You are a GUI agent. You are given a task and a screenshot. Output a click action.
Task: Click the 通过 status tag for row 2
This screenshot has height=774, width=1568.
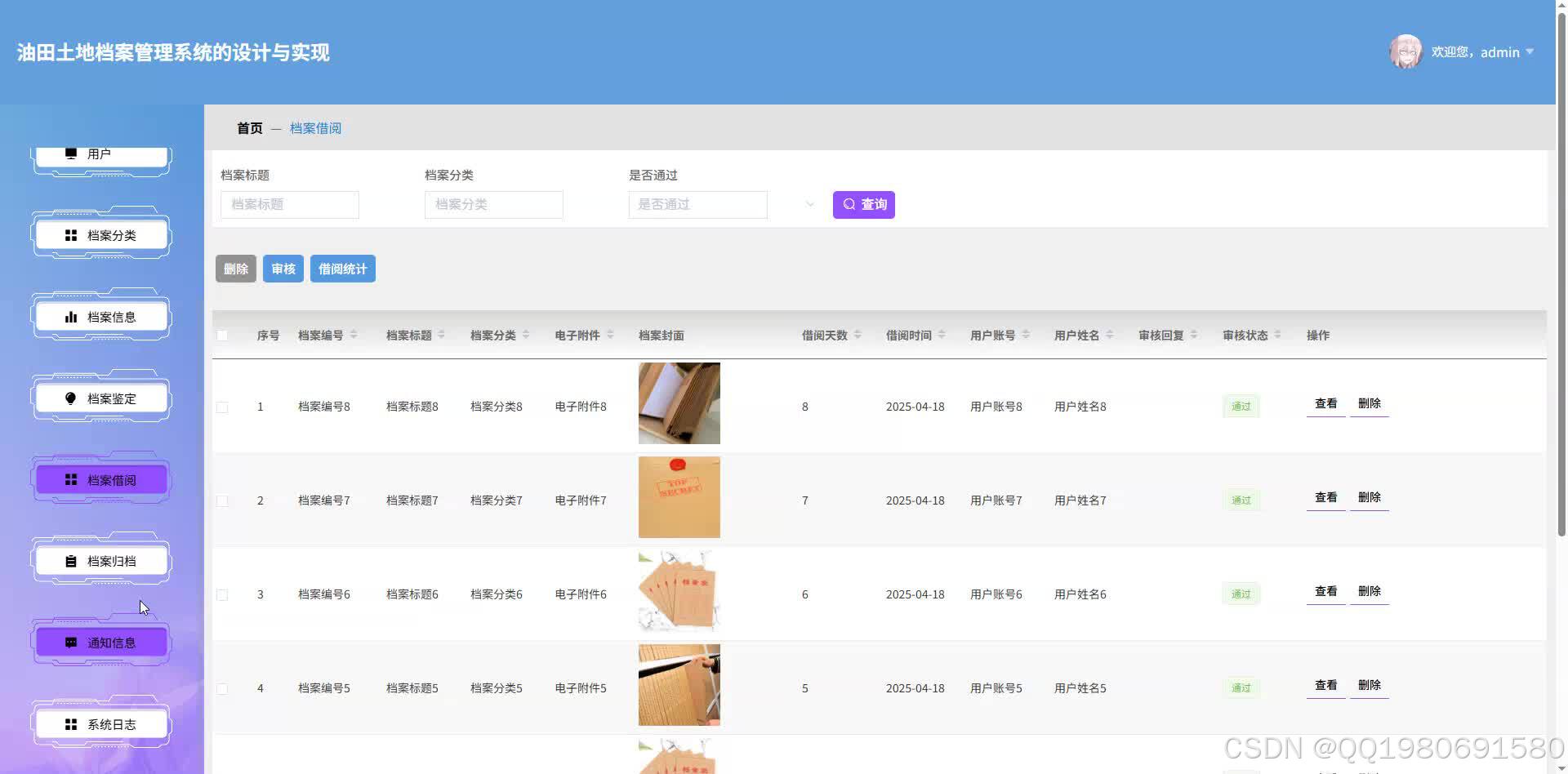click(x=1241, y=499)
